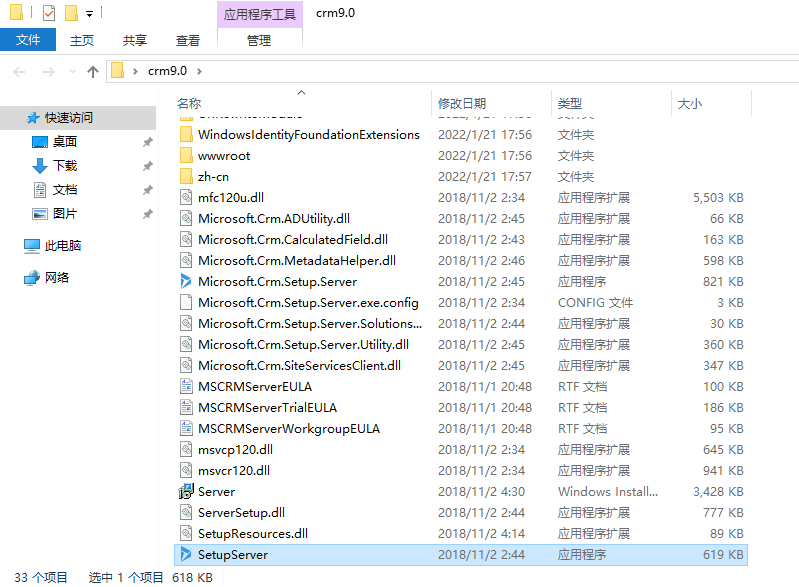The image size is (799, 587).
Task: Go up one folder level
Action: pyautogui.click(x=92, y=72)
